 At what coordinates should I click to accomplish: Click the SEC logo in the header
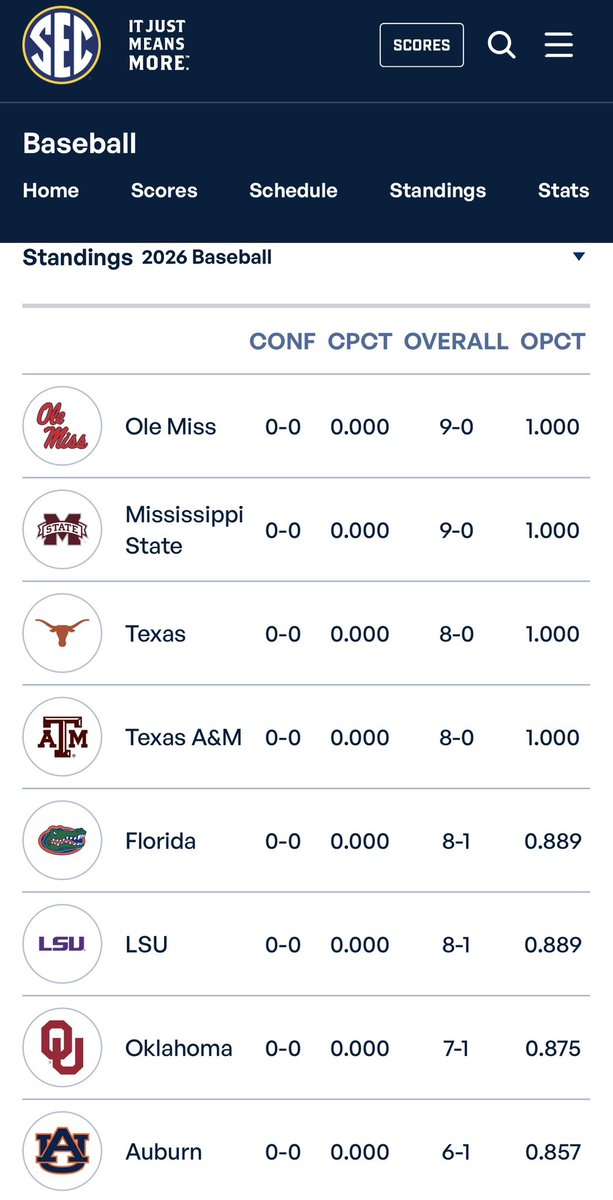tap(62, 45)
